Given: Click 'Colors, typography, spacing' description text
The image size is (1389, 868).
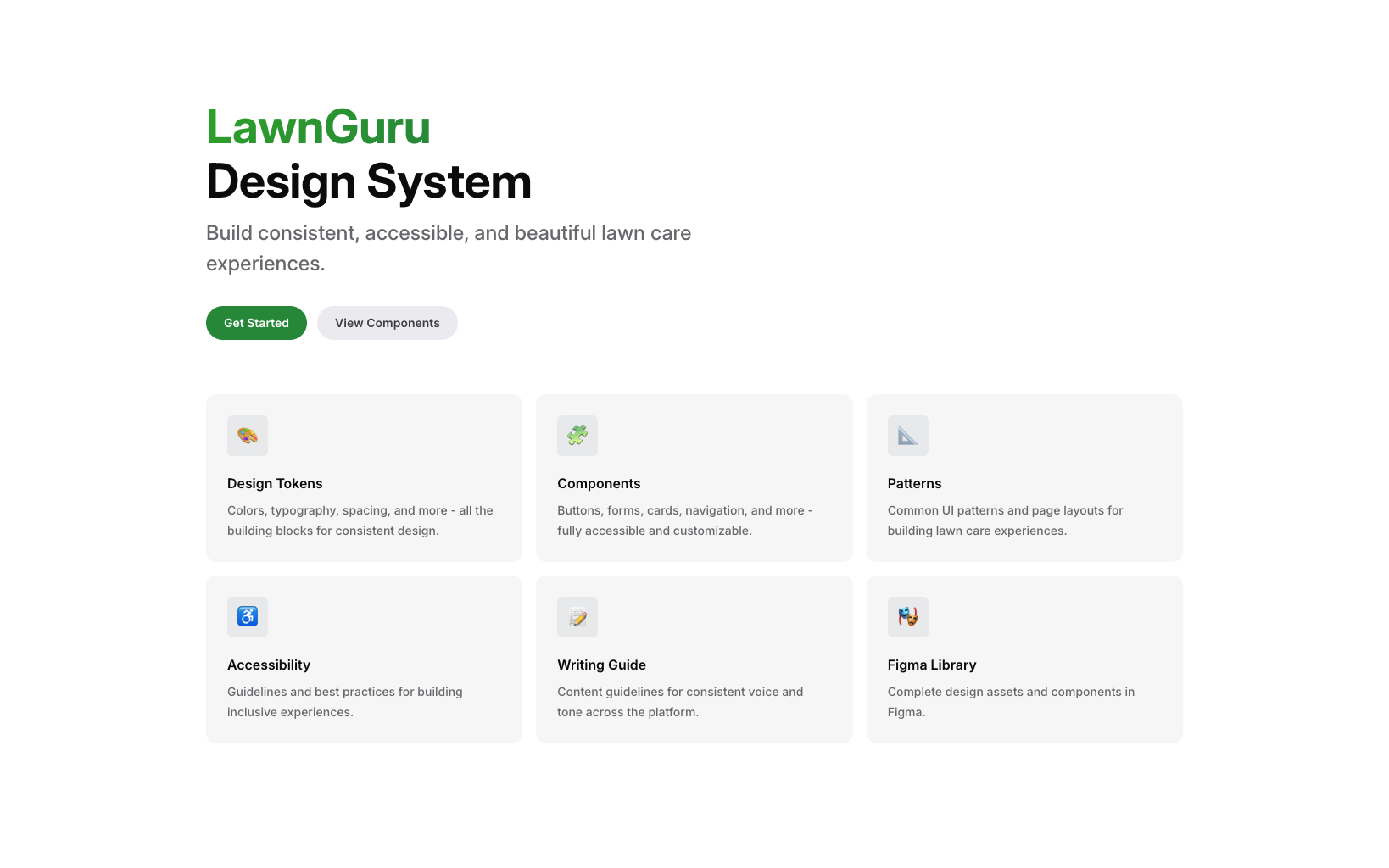Looking at the screenshot, I should pyautogui.click(x=360, y=520).
